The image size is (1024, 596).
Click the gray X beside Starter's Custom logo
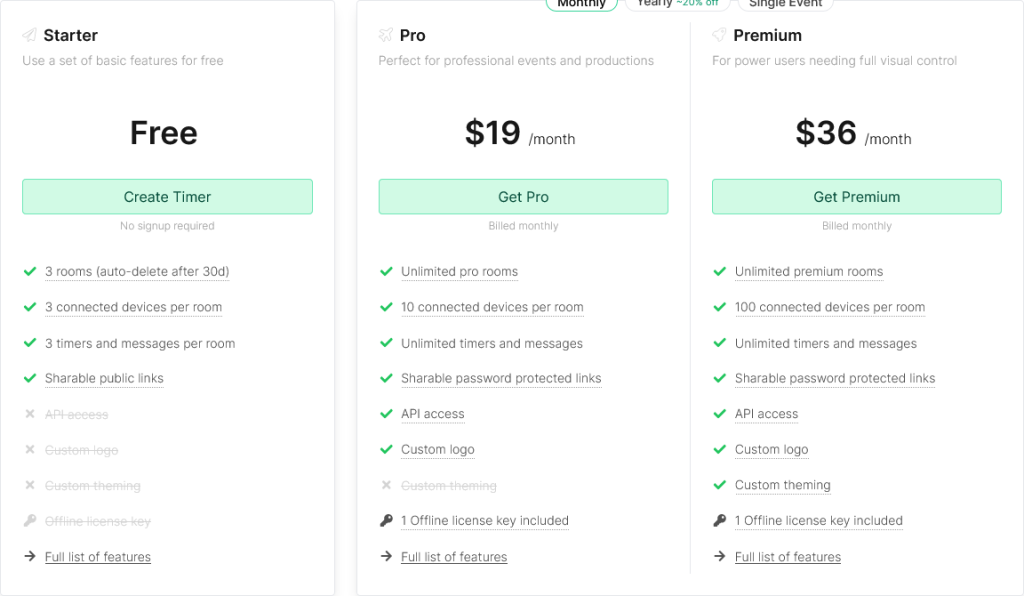click(28, 449)
